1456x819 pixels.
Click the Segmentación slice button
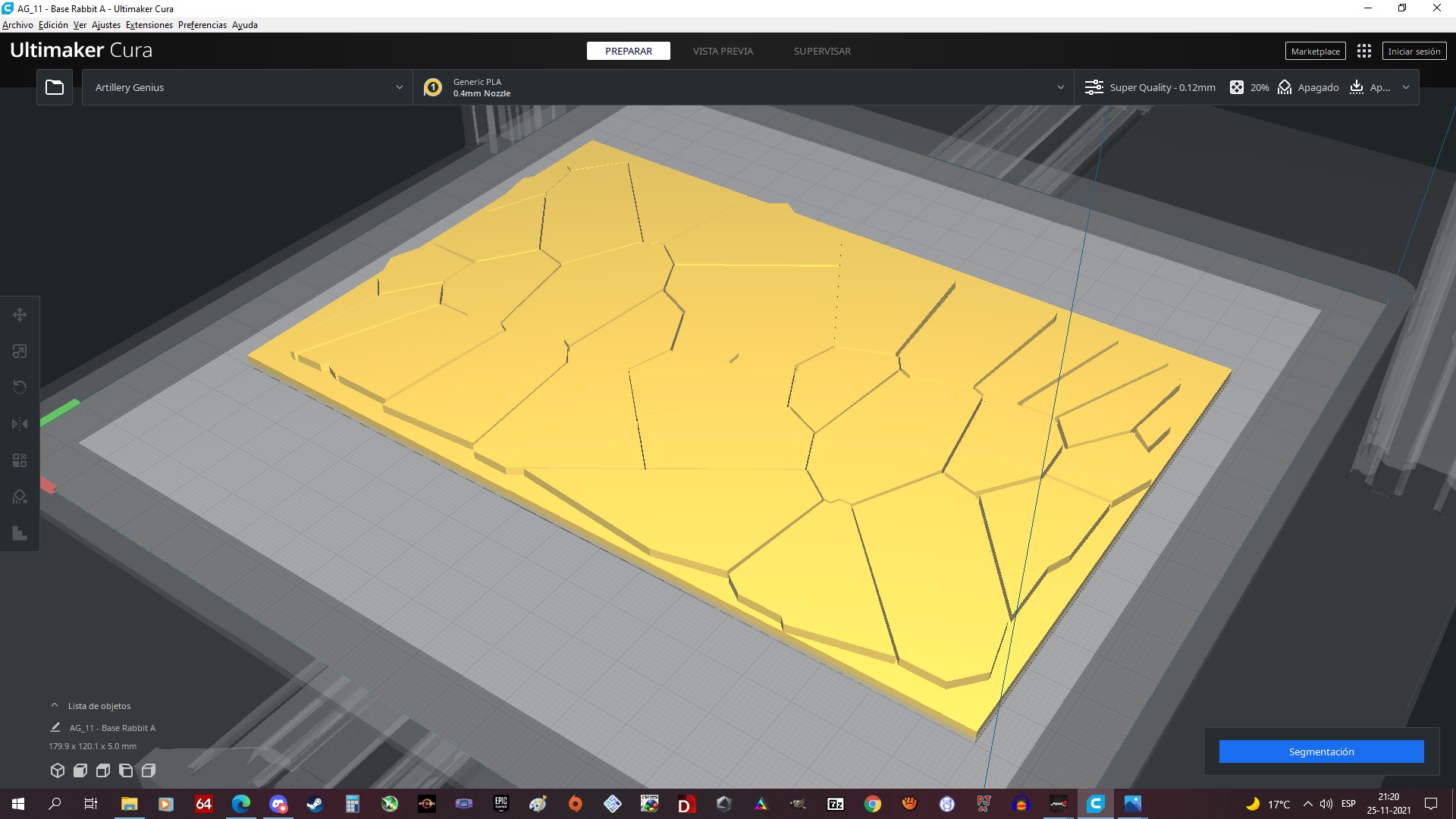click(x=1321, y=752)
